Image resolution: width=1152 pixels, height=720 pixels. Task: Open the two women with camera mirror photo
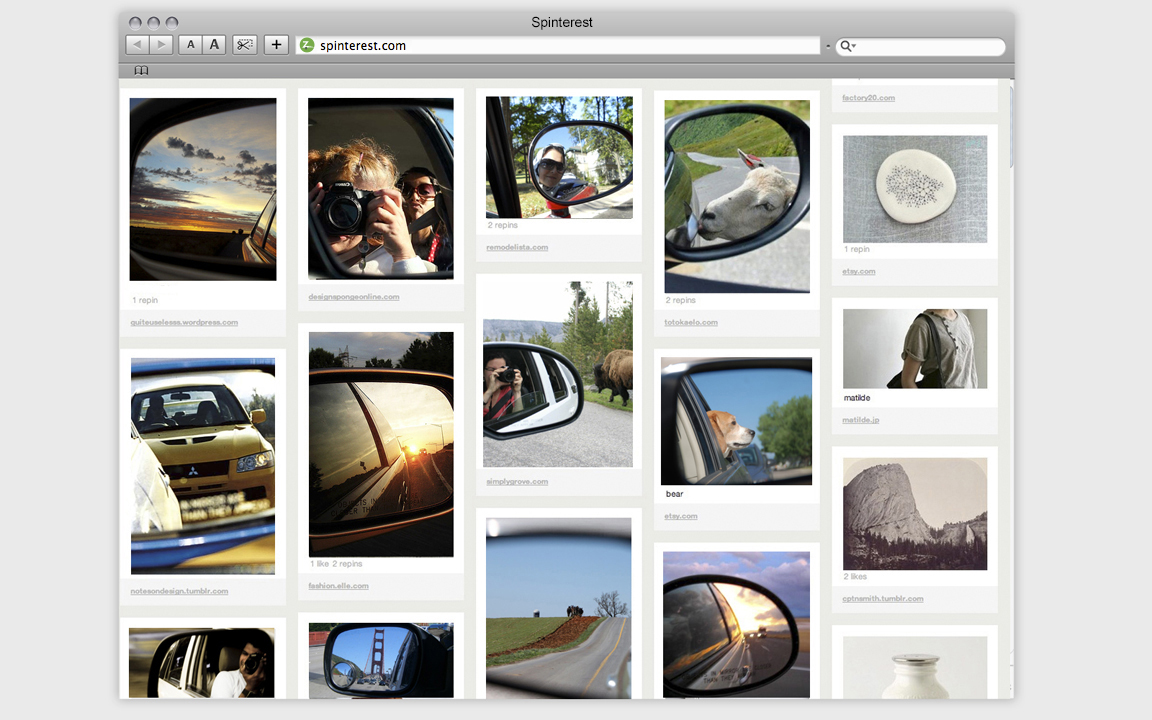pos(381,189)
